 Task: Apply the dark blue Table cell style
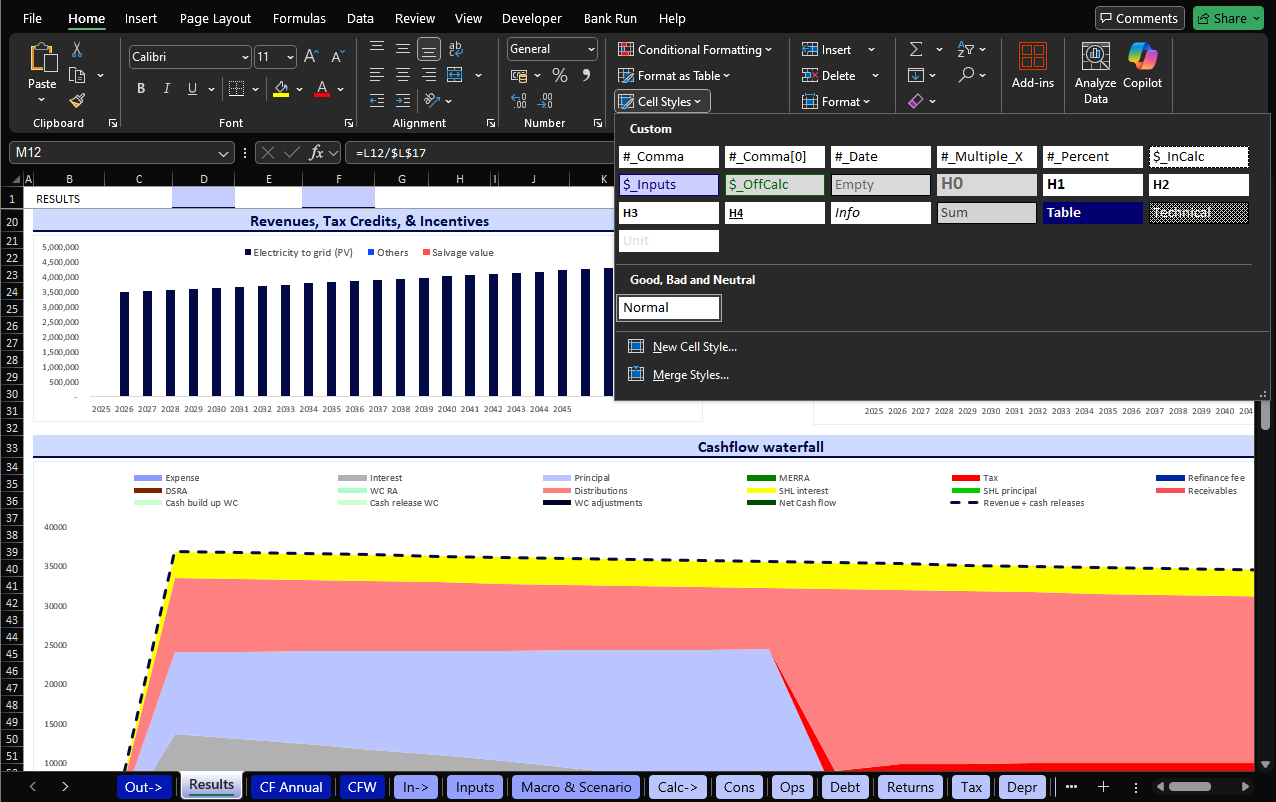point(1092,213)
